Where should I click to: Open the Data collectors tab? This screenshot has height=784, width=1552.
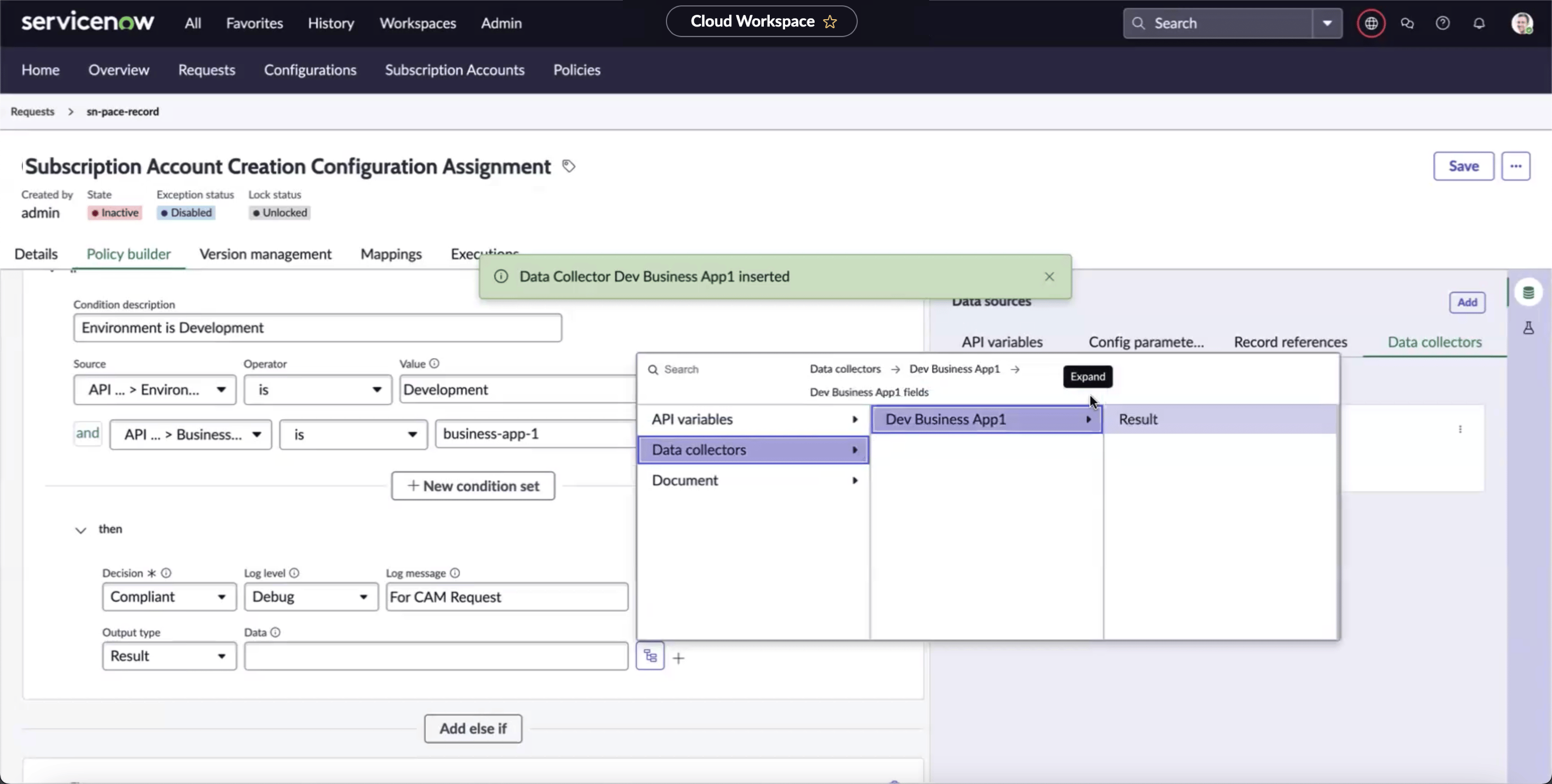coord(1434,342)
